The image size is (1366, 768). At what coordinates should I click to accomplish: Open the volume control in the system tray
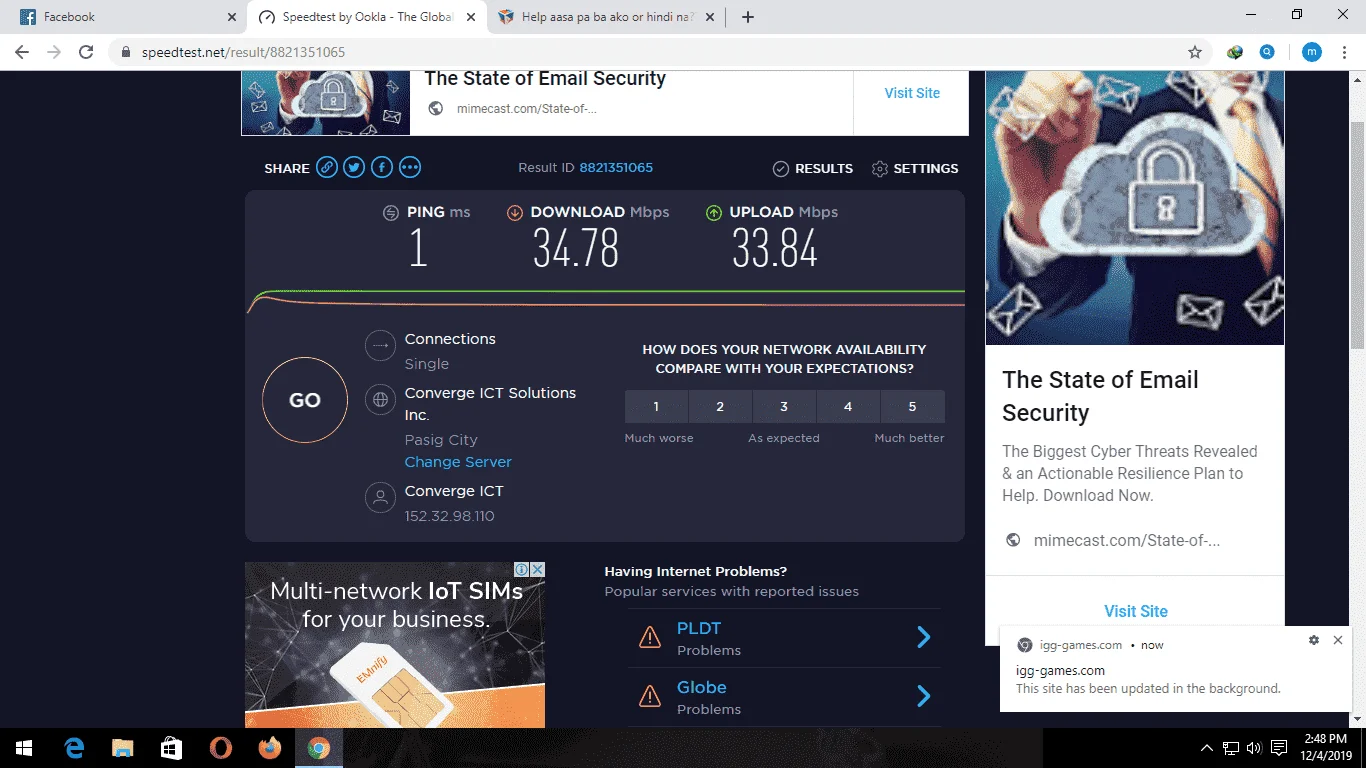click(1254, 748)
